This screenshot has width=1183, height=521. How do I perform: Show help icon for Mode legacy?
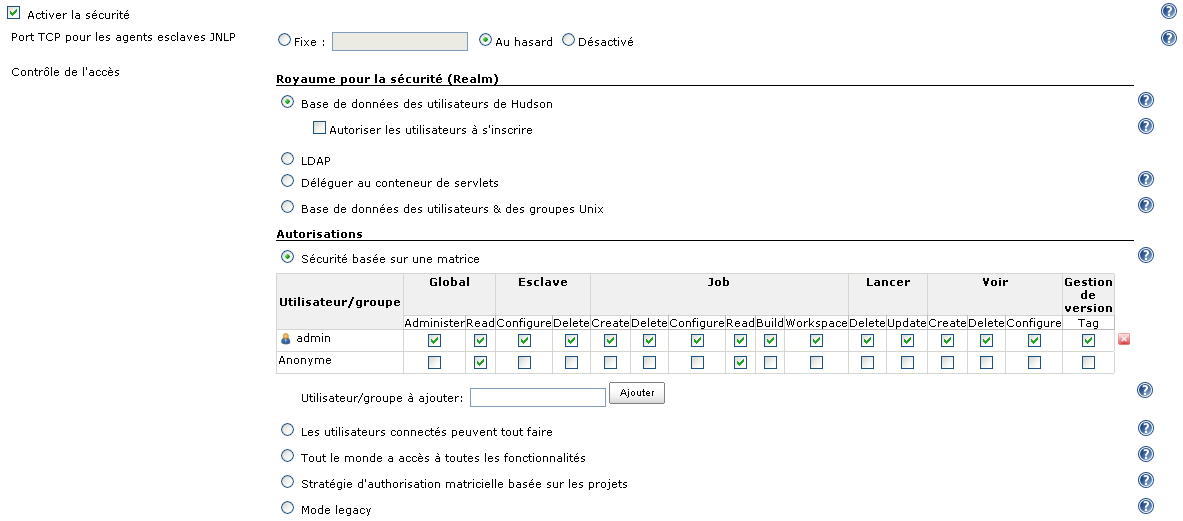(1146, 506)
